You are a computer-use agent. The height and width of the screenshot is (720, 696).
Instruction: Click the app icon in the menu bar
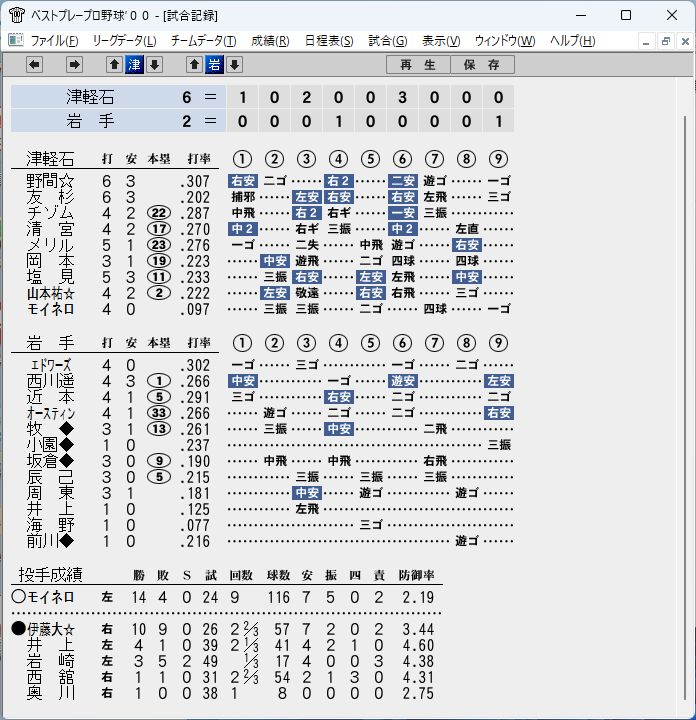coord(16,40)
